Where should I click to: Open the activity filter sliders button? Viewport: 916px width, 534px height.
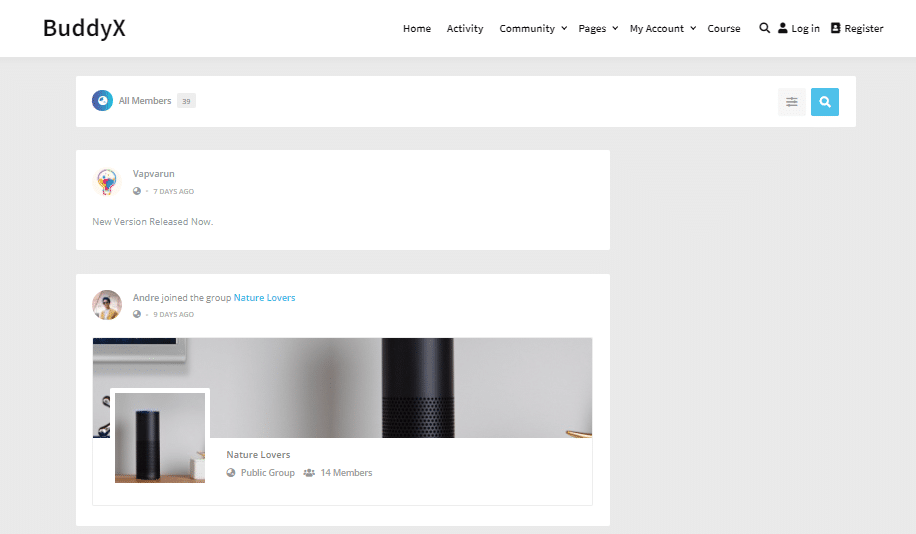tap(792, 102)
